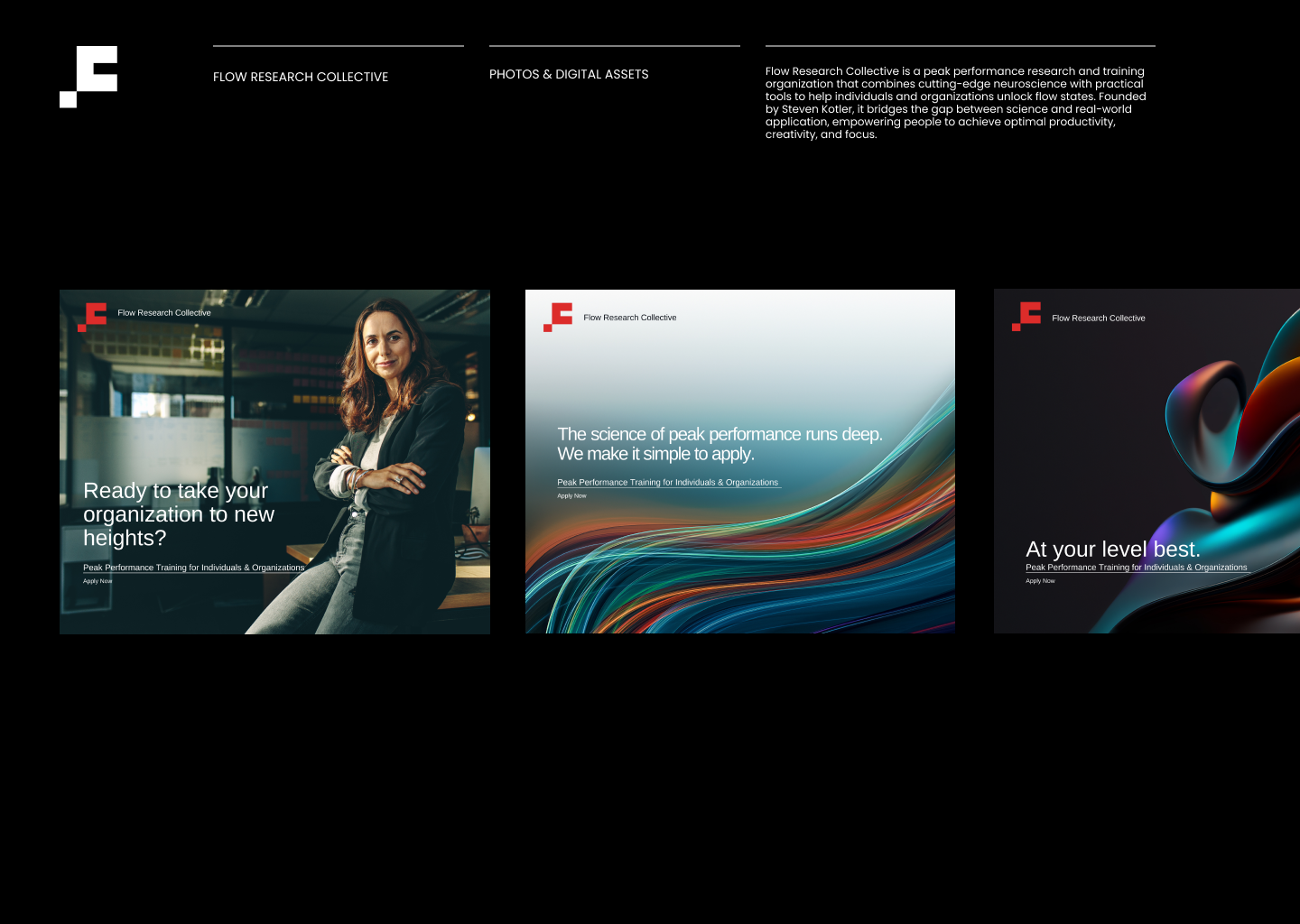Open the abstract 3D shape ad thumbnail
This screenshot has height=924, width=1300.
pyautogui.click(x=1147, y=462)
